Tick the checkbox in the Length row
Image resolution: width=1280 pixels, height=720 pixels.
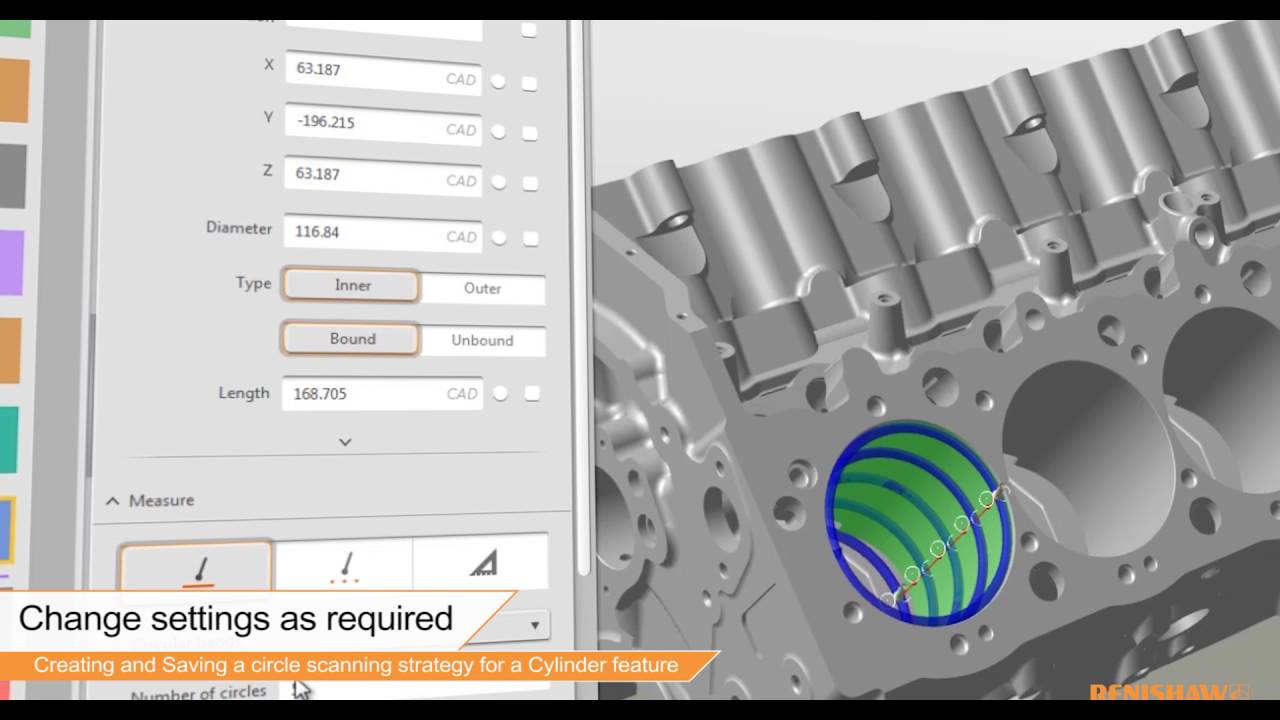pyautogui.click(x=532, y=394)
